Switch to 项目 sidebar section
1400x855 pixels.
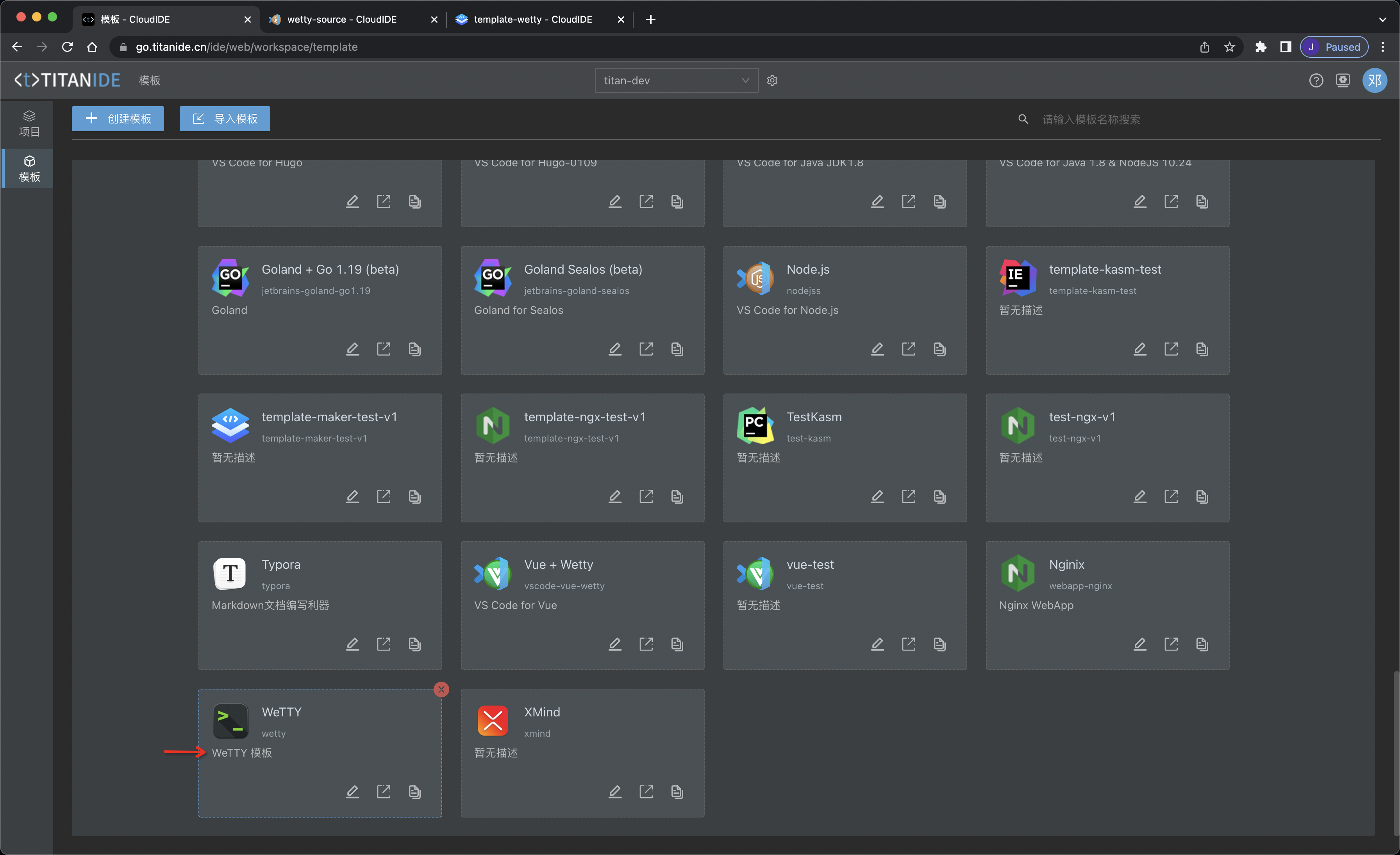(x=29, y=123)
